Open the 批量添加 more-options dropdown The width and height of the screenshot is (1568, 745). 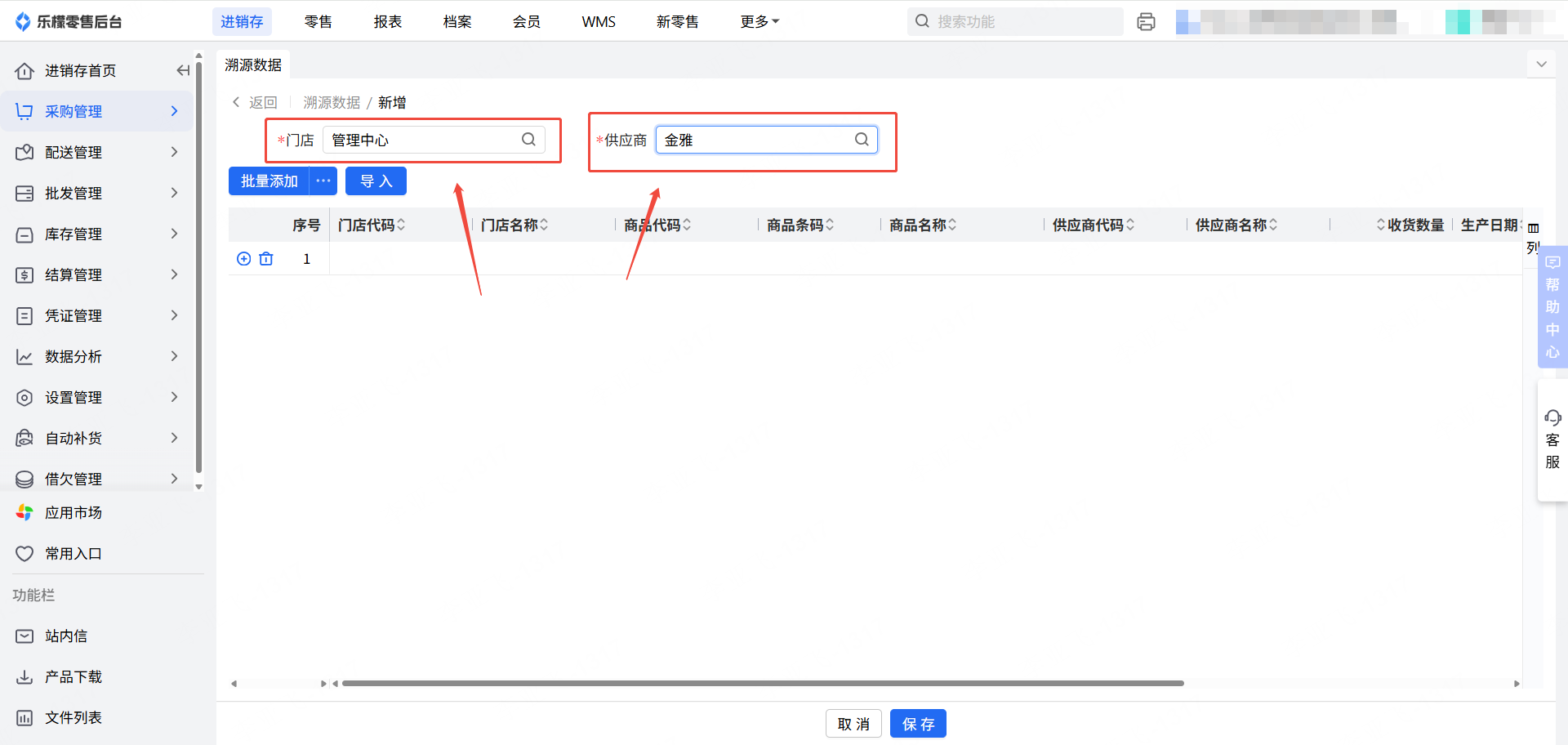[x=323, y=181]
